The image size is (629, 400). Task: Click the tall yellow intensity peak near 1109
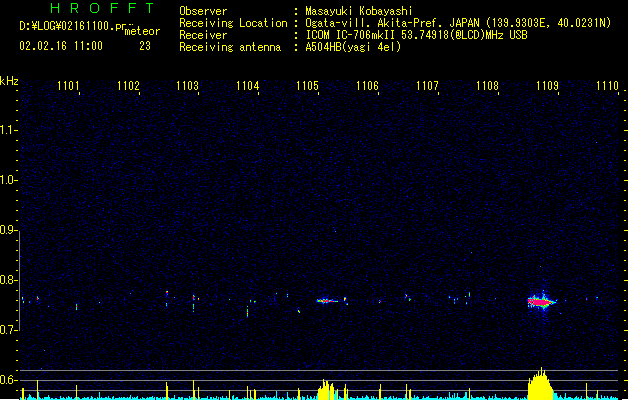540,384
